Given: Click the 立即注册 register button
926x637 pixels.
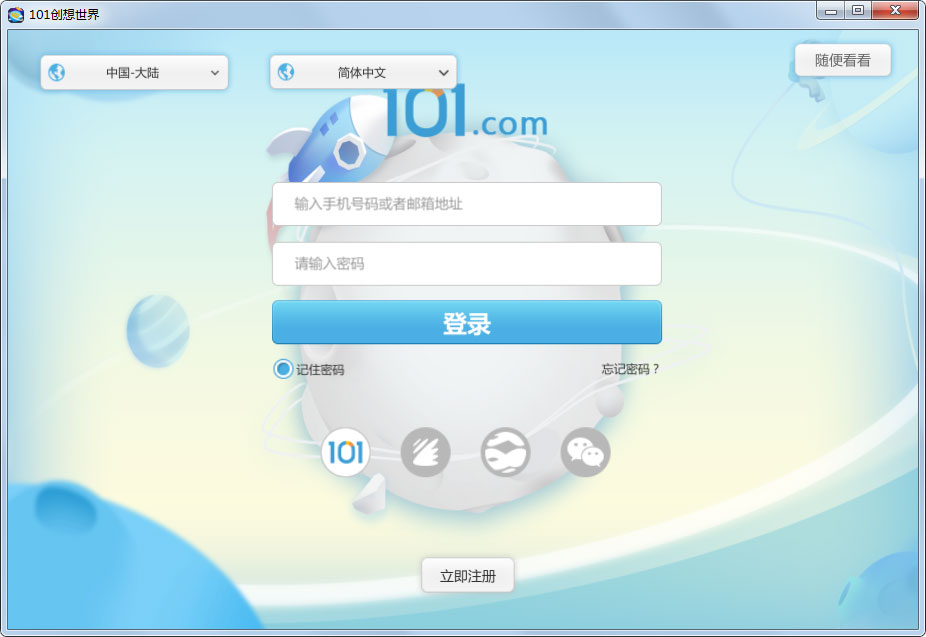Looking at the screenshot, I should 468,576.
